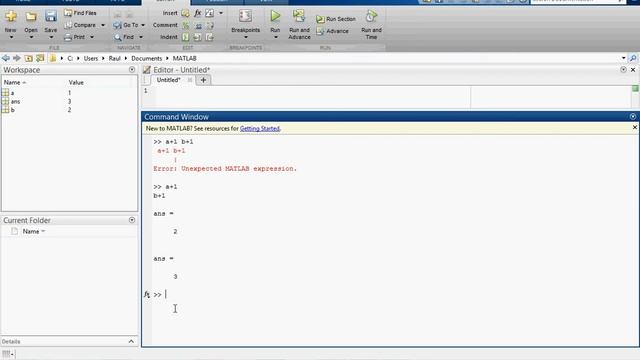Expand the Breakpoints dropdown arrow
The height and width of the screenshot is (360, 640).
(245, 38)
